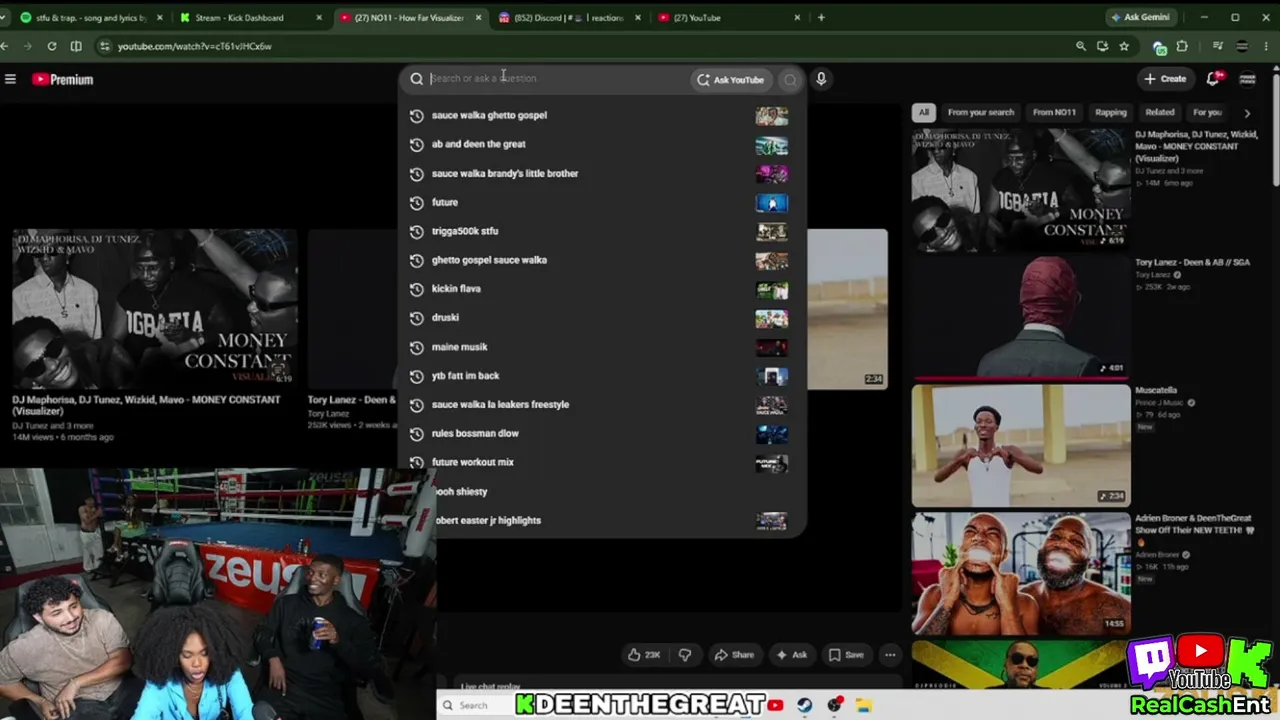1280x720 pixels.
Task: Click the Create button
Action: [x=1165, y=79]
